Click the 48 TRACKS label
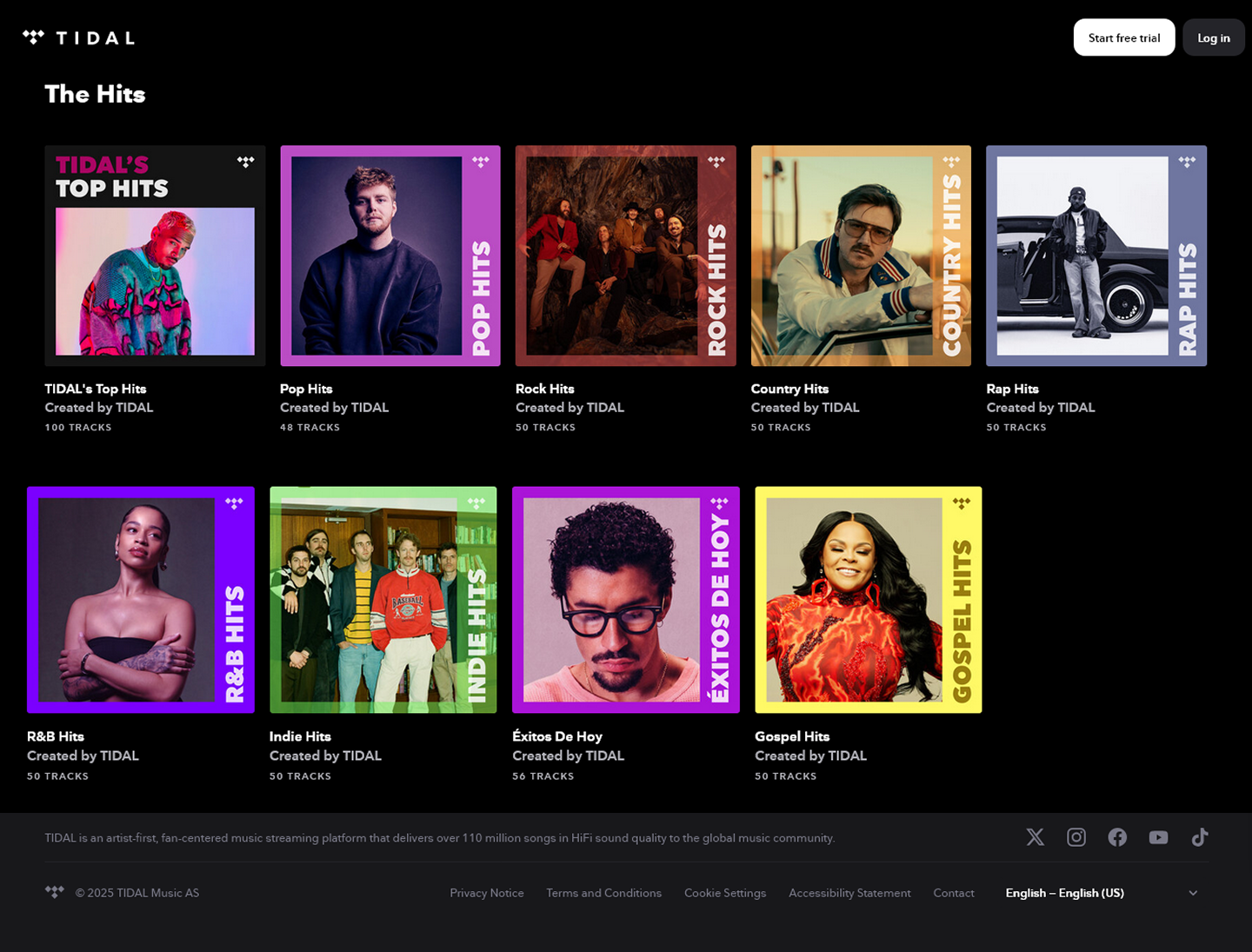This screenshot has width=1252, height=952. (310, 428)
